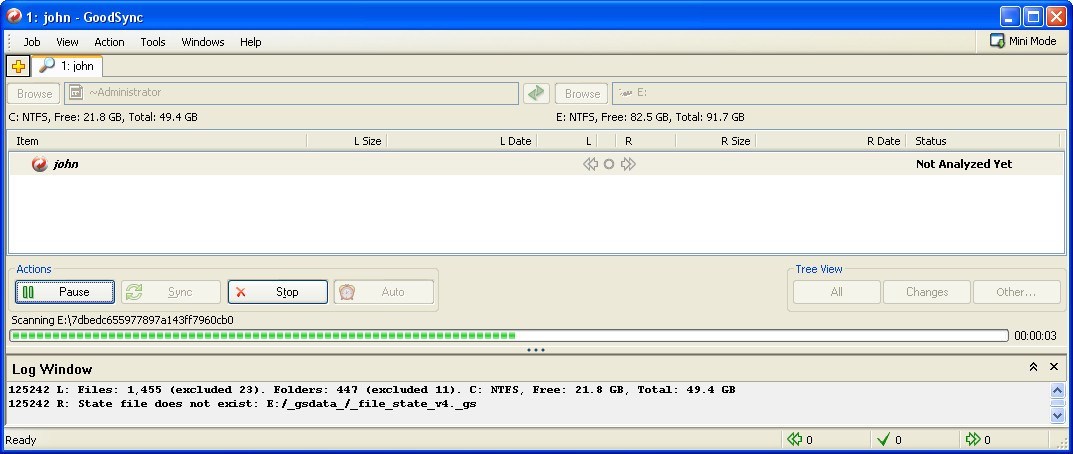The width and height of the screenshot is (1073, 454).
Task: Click the green sync direction arrows icon
Action: [536, 93]
